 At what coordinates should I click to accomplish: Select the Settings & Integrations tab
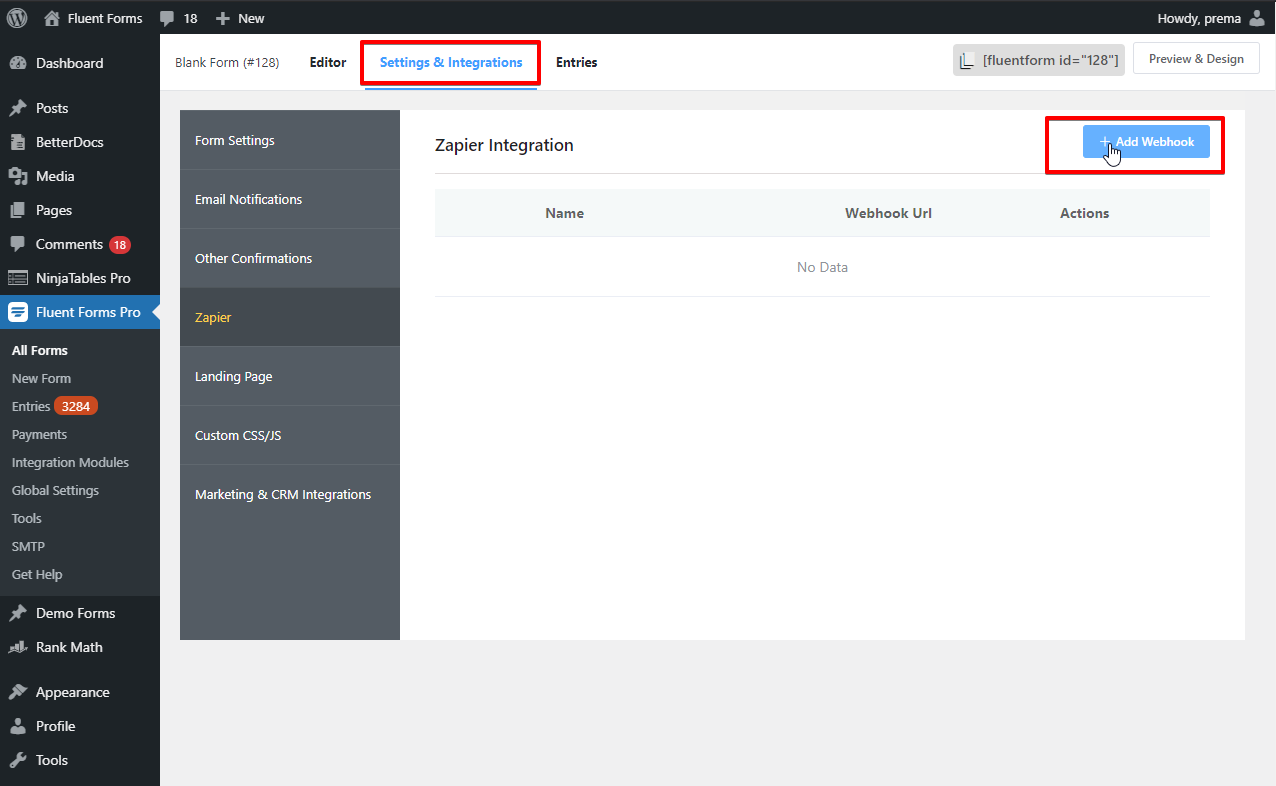pyautogui.click(x=451, y=62)
